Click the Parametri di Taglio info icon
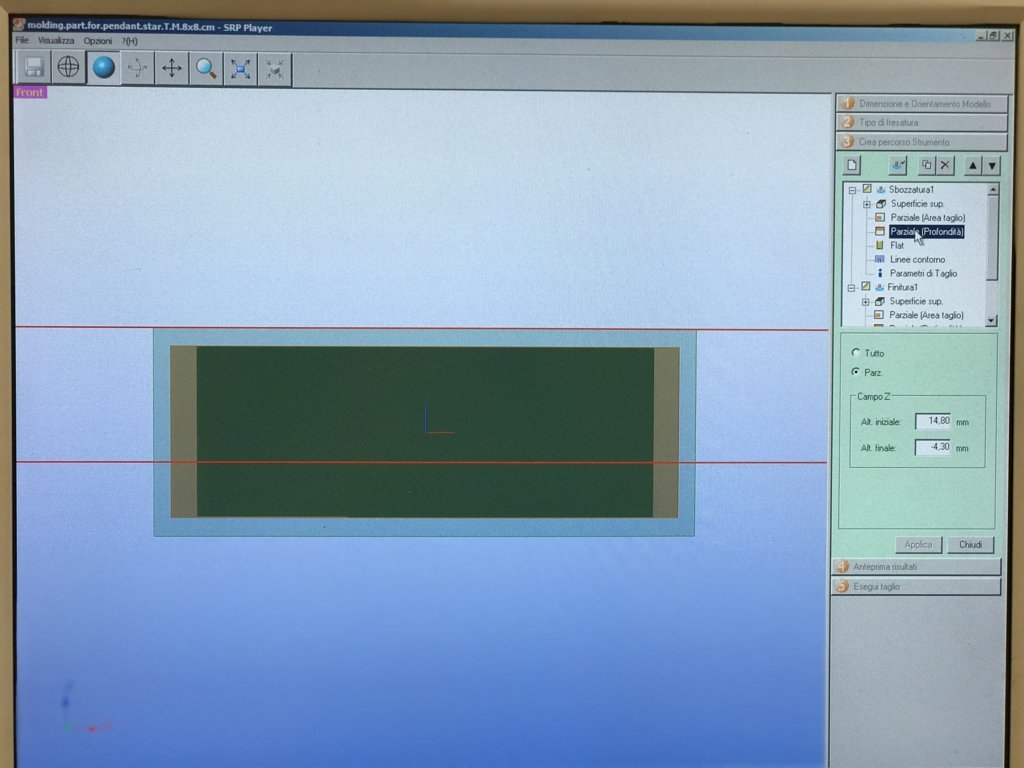The height and width of the screenshot is (768, 1024). (x=880, y=273)
